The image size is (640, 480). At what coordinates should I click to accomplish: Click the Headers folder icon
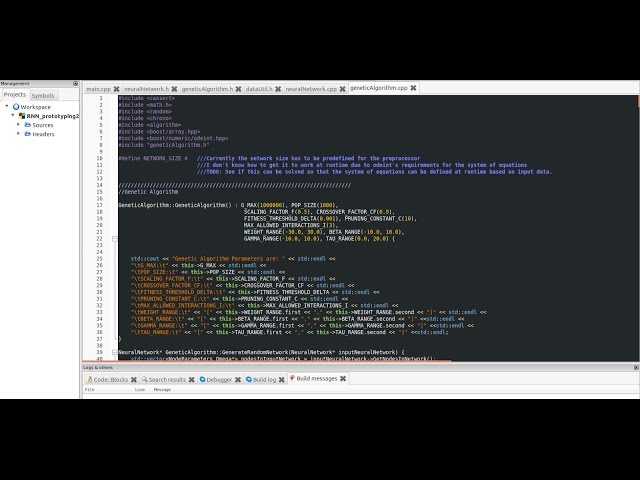tap(28, 134)
